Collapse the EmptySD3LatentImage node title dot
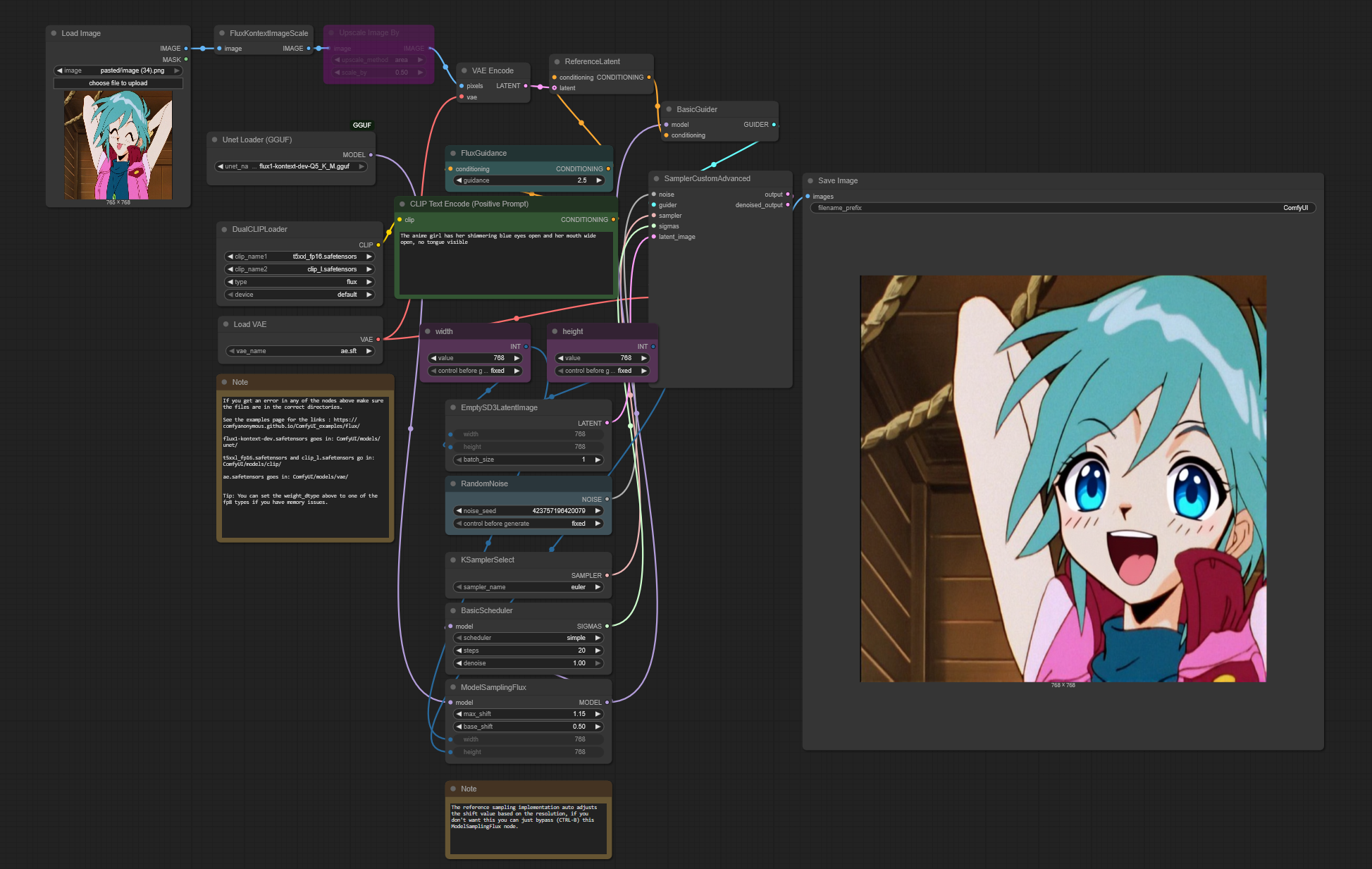Viewport: 1372px width, 869px height. coord(453,407)
